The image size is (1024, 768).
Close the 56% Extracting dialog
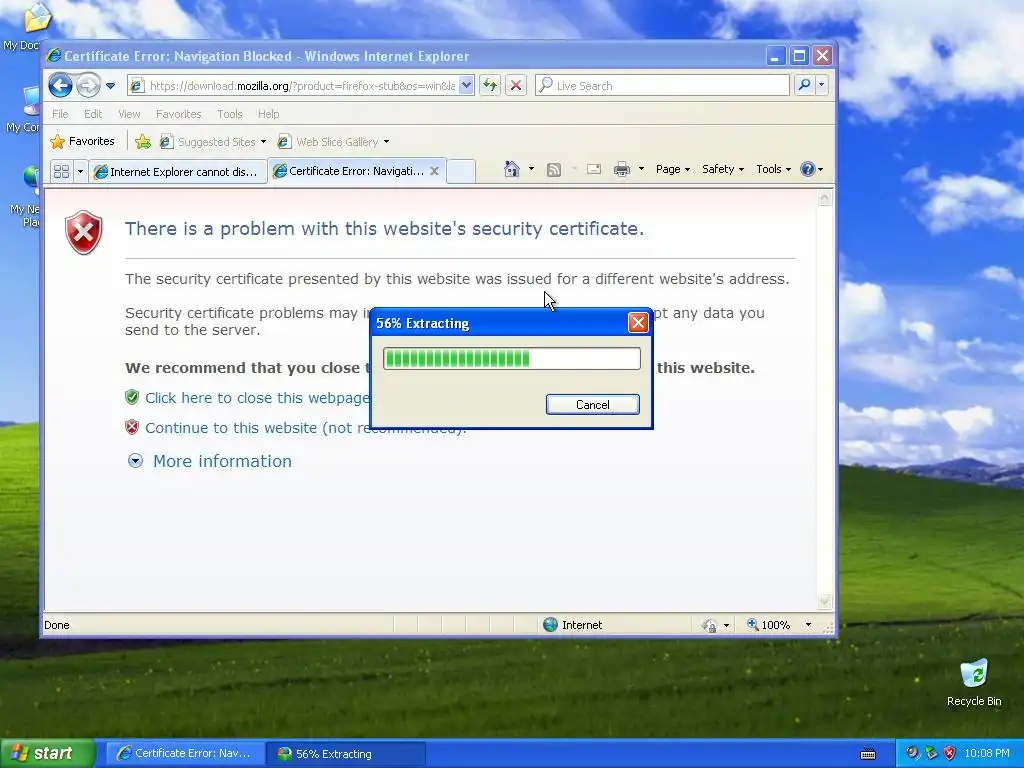click(638, 323)
